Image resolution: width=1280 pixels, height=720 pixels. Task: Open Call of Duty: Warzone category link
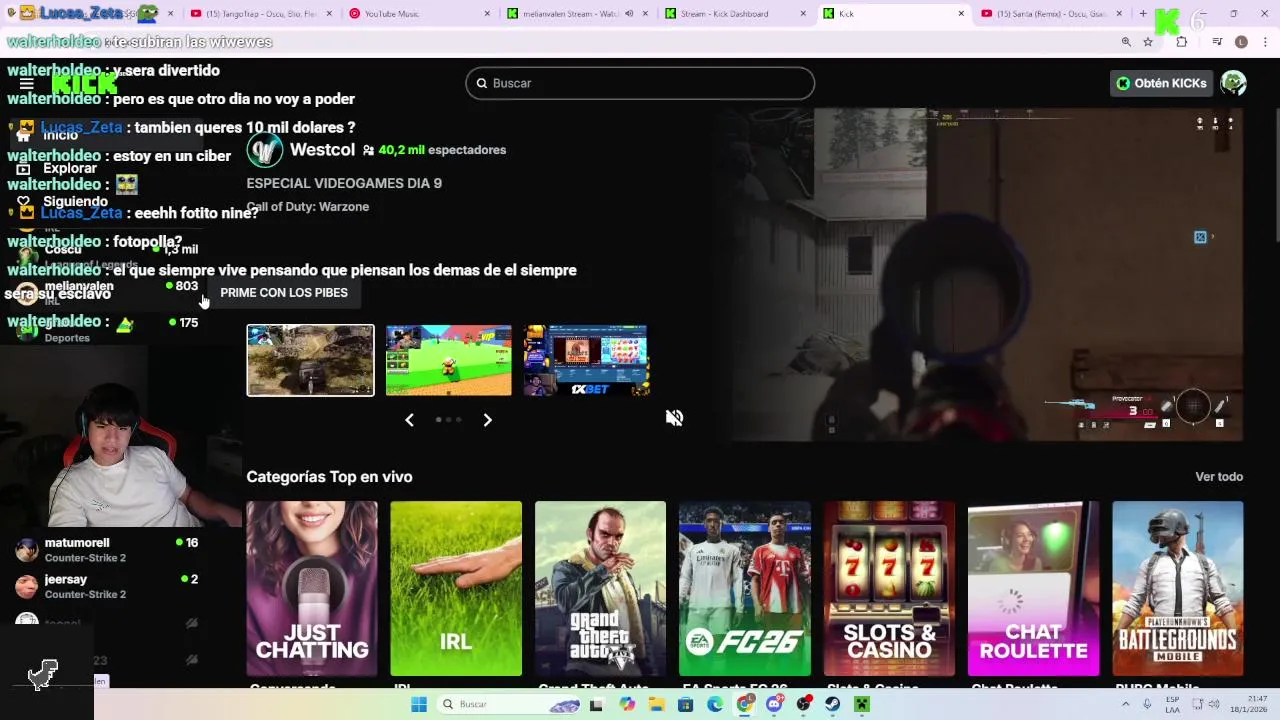tap(308, 207)
